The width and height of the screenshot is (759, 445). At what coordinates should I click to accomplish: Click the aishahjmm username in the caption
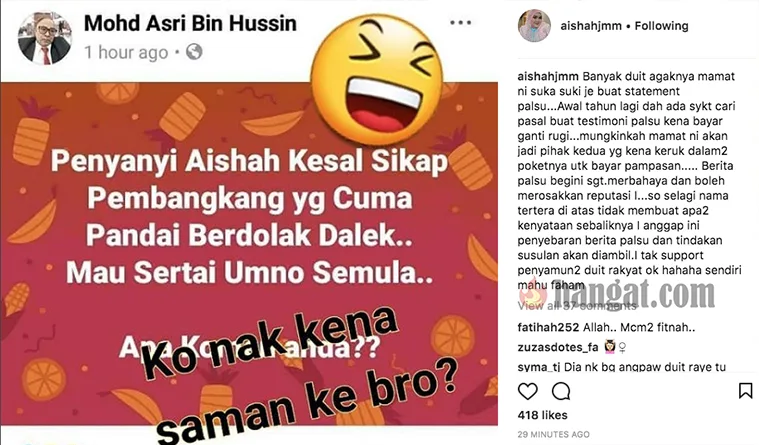[548, 77]
